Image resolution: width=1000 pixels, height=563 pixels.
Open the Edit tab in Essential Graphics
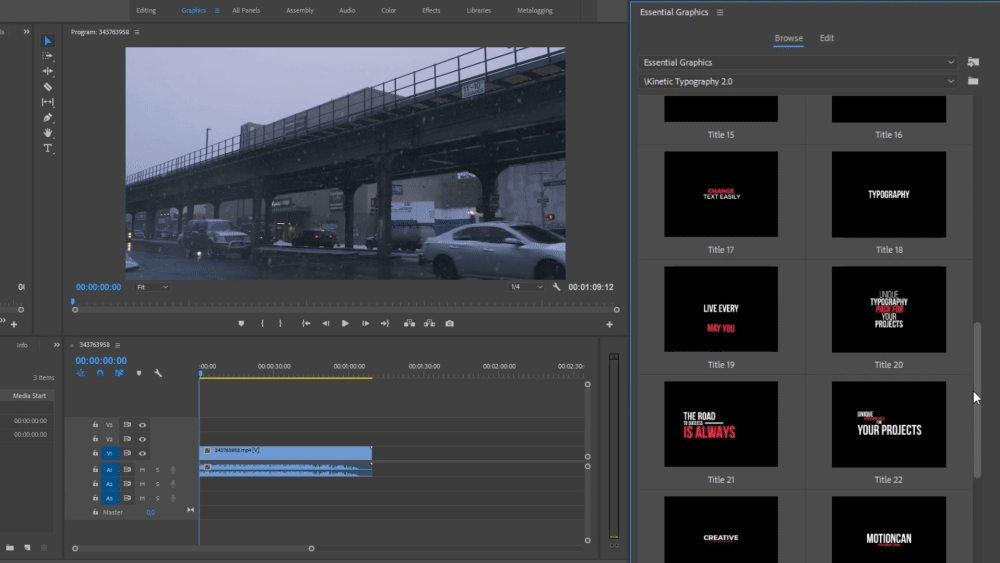click(x=827, y=38)
